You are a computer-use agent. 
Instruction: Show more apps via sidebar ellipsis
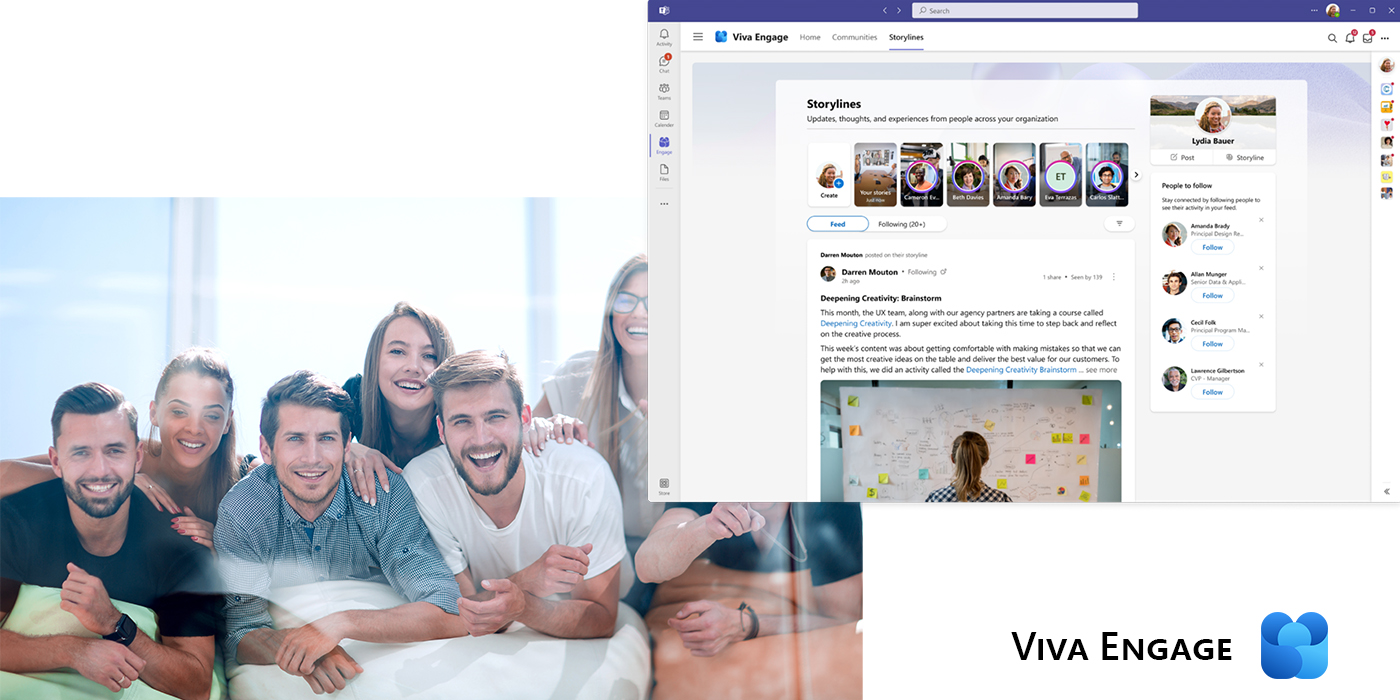[664, 204]
